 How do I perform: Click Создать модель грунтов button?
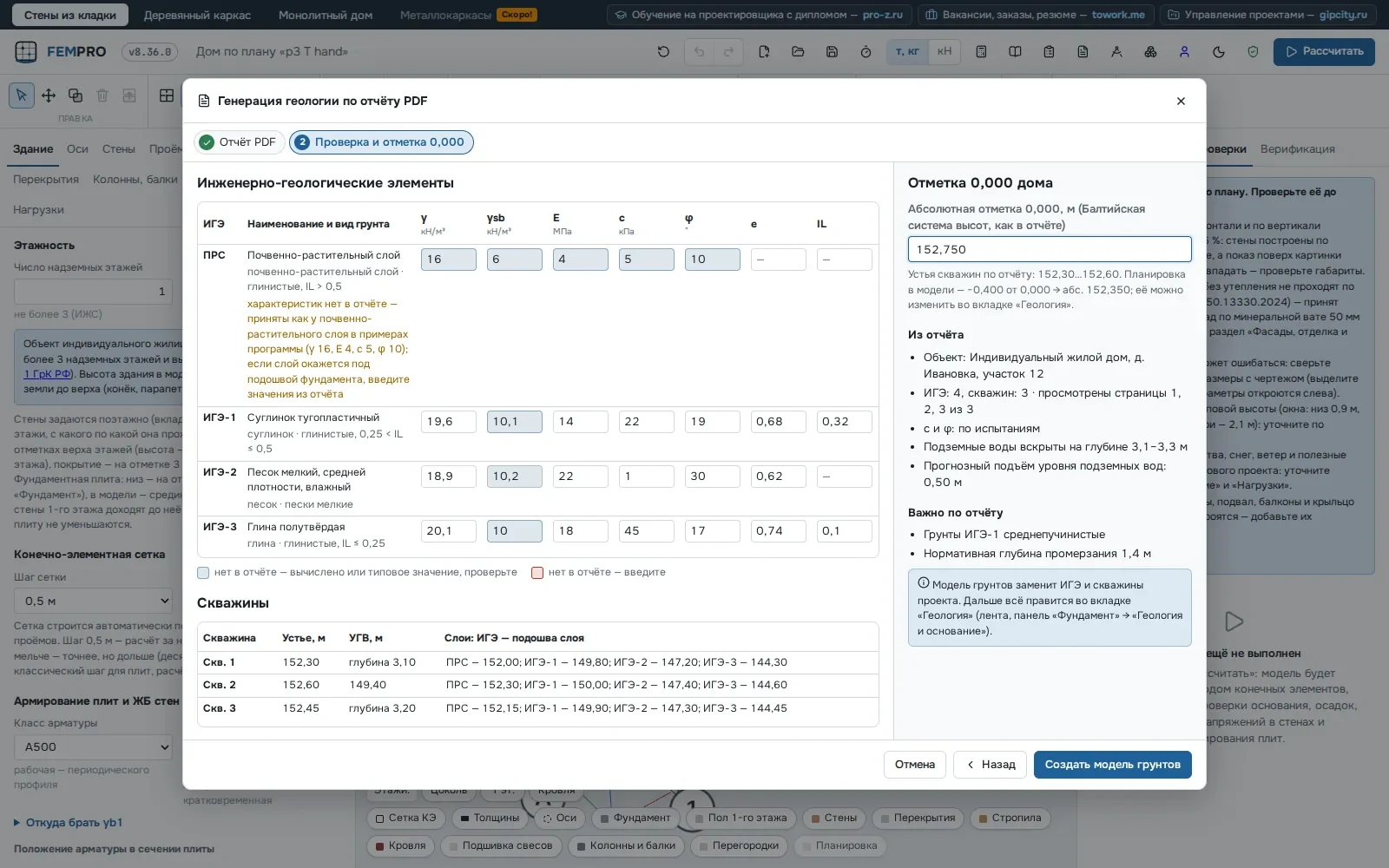point(1112,765)
